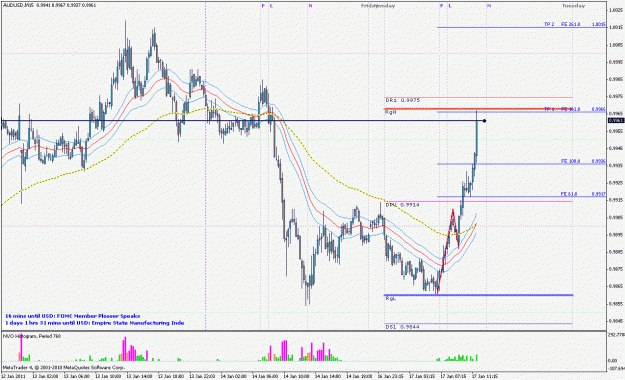Screen dimensions: 625x380
Task: Click the Tuesday day label
Action: pyautogui.click(x=573, y=6)
